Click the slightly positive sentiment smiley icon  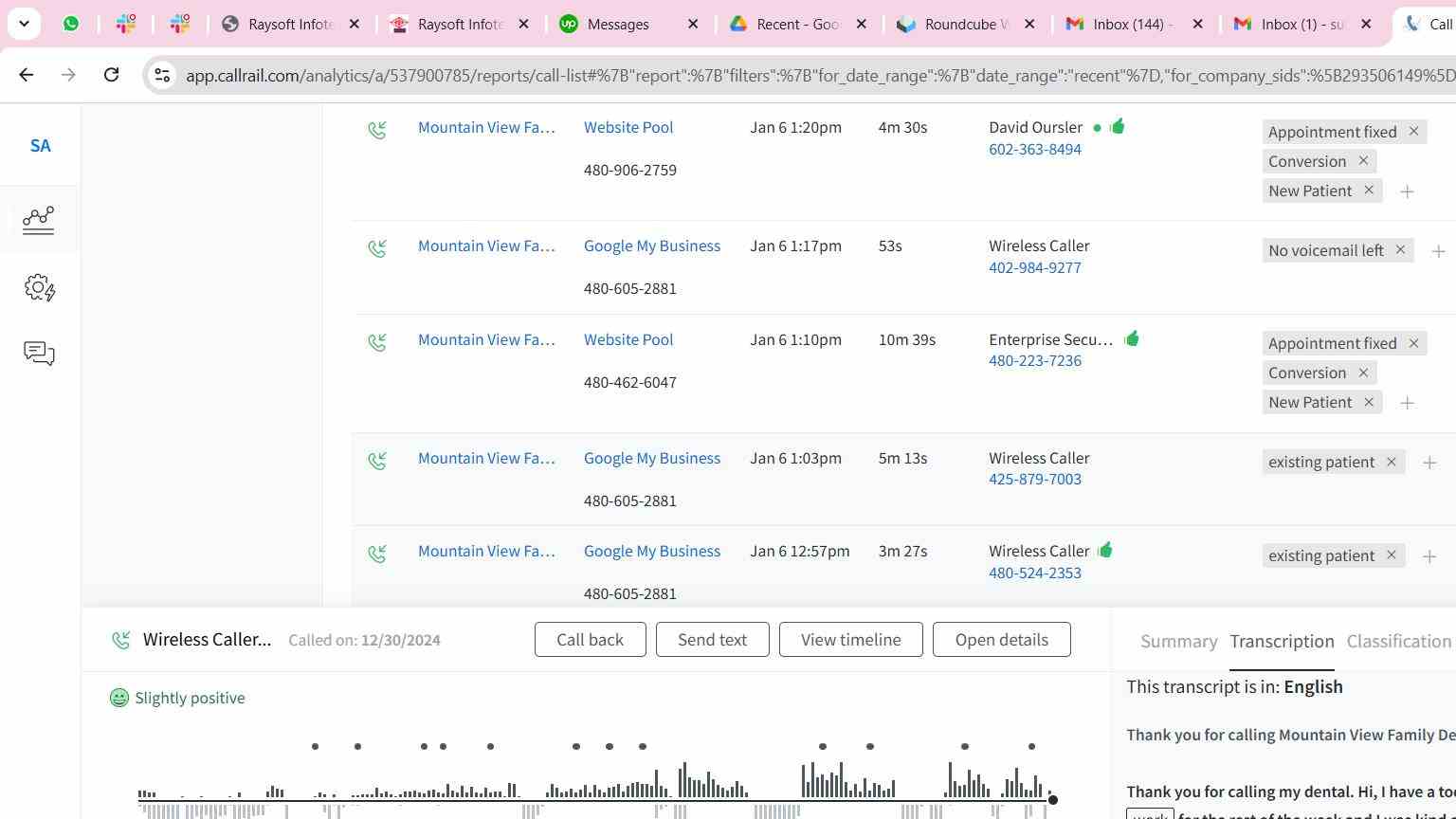[x=118, y=698]
